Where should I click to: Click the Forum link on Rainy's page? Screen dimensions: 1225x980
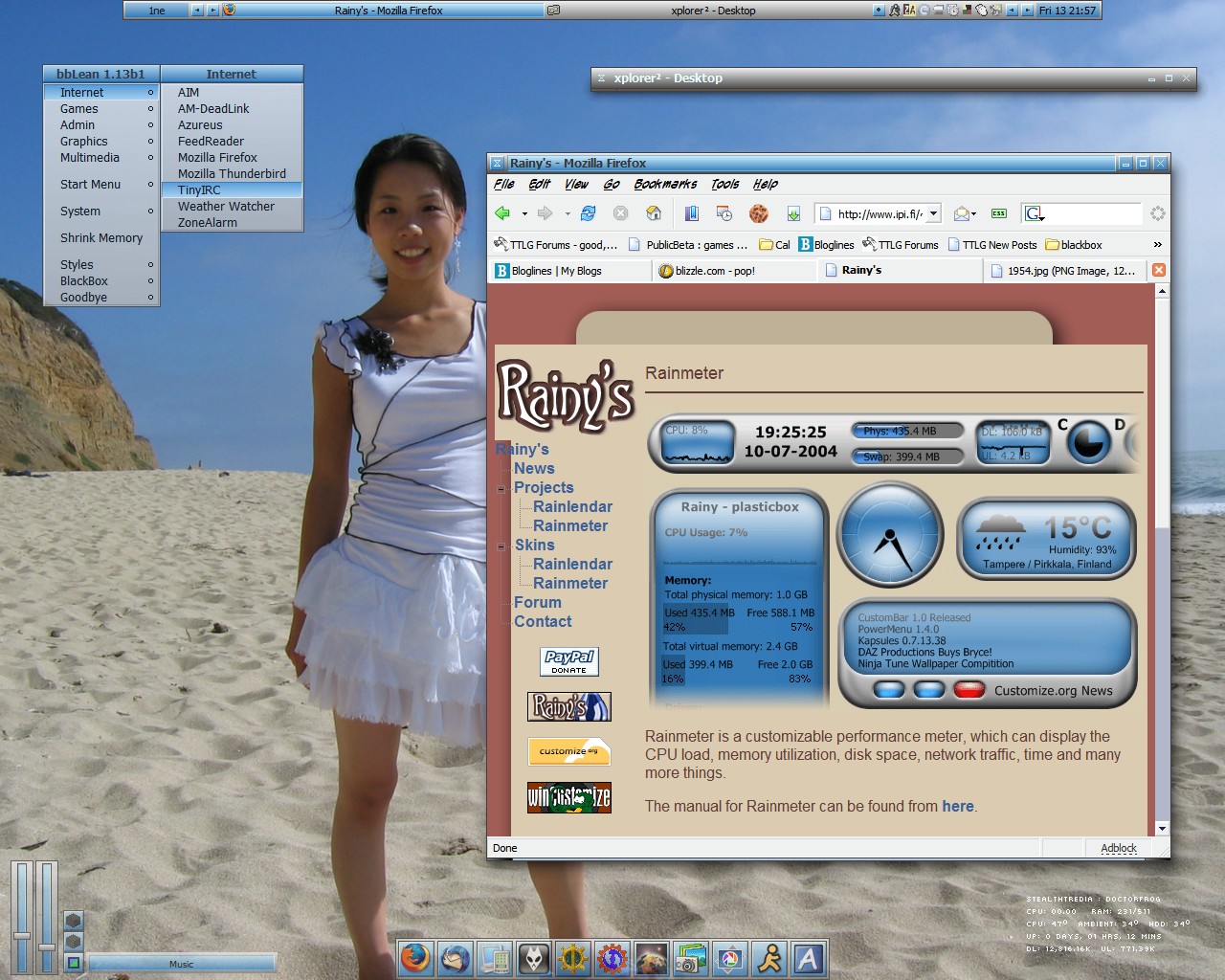pos(538,603)
